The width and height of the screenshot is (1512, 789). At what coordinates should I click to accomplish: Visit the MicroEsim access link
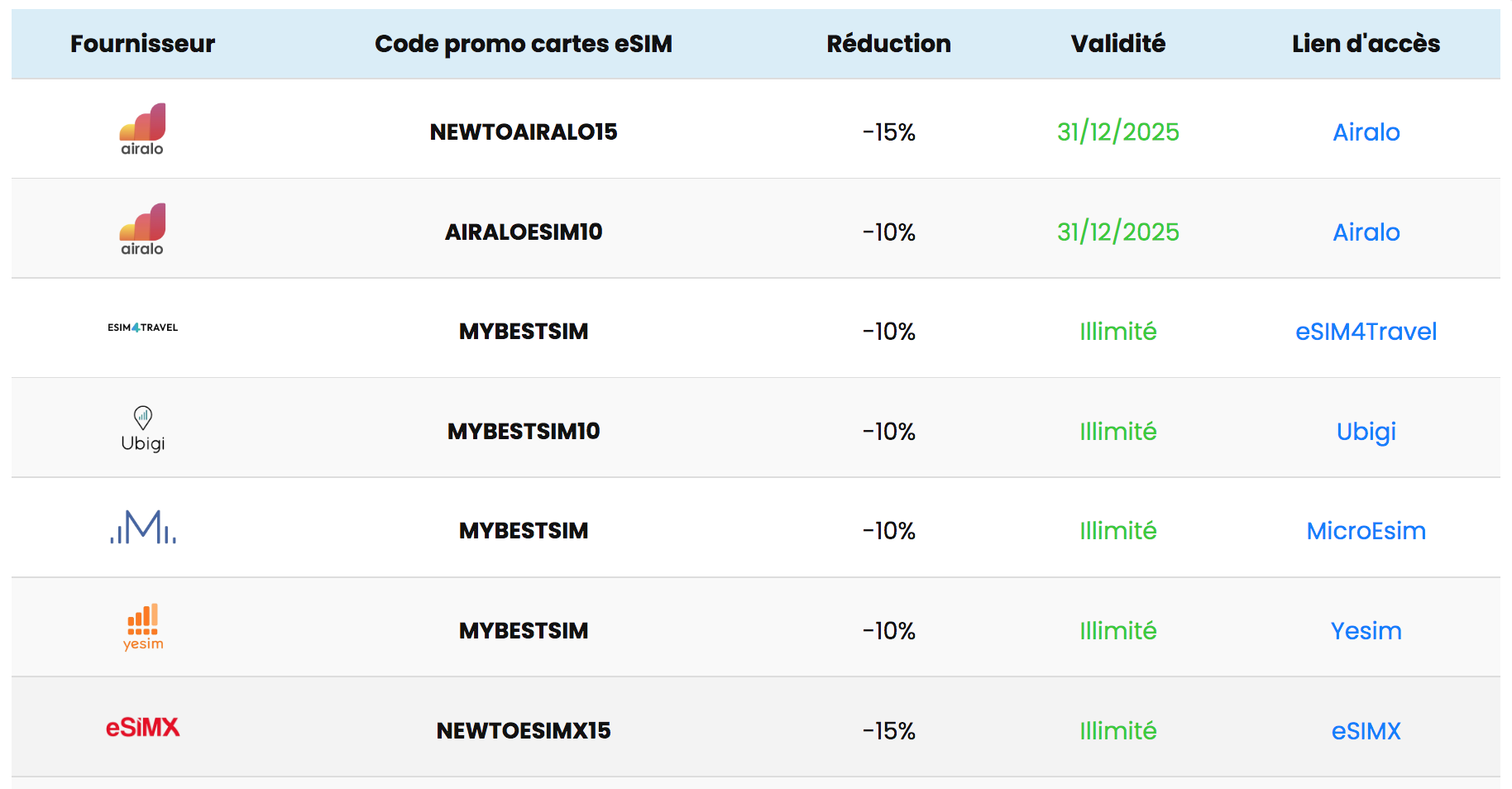pyautogui.click(x=1366, y=531)
